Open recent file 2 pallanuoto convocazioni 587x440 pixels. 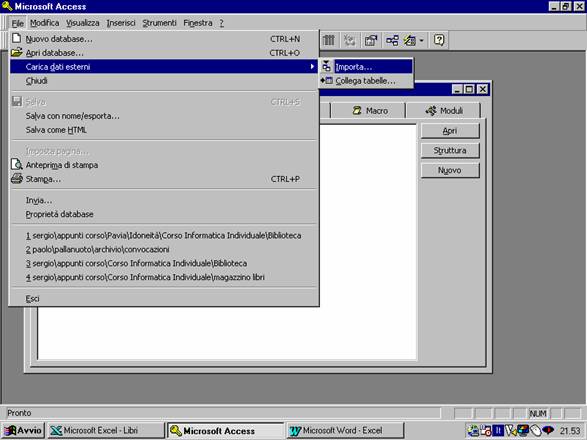click(x=164, y=249)
